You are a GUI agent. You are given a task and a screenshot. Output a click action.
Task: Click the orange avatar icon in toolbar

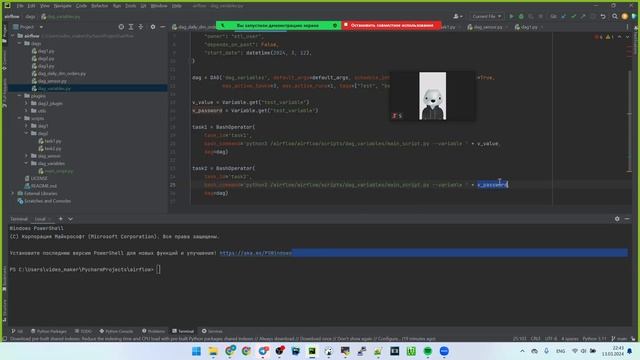coord(624,16)
